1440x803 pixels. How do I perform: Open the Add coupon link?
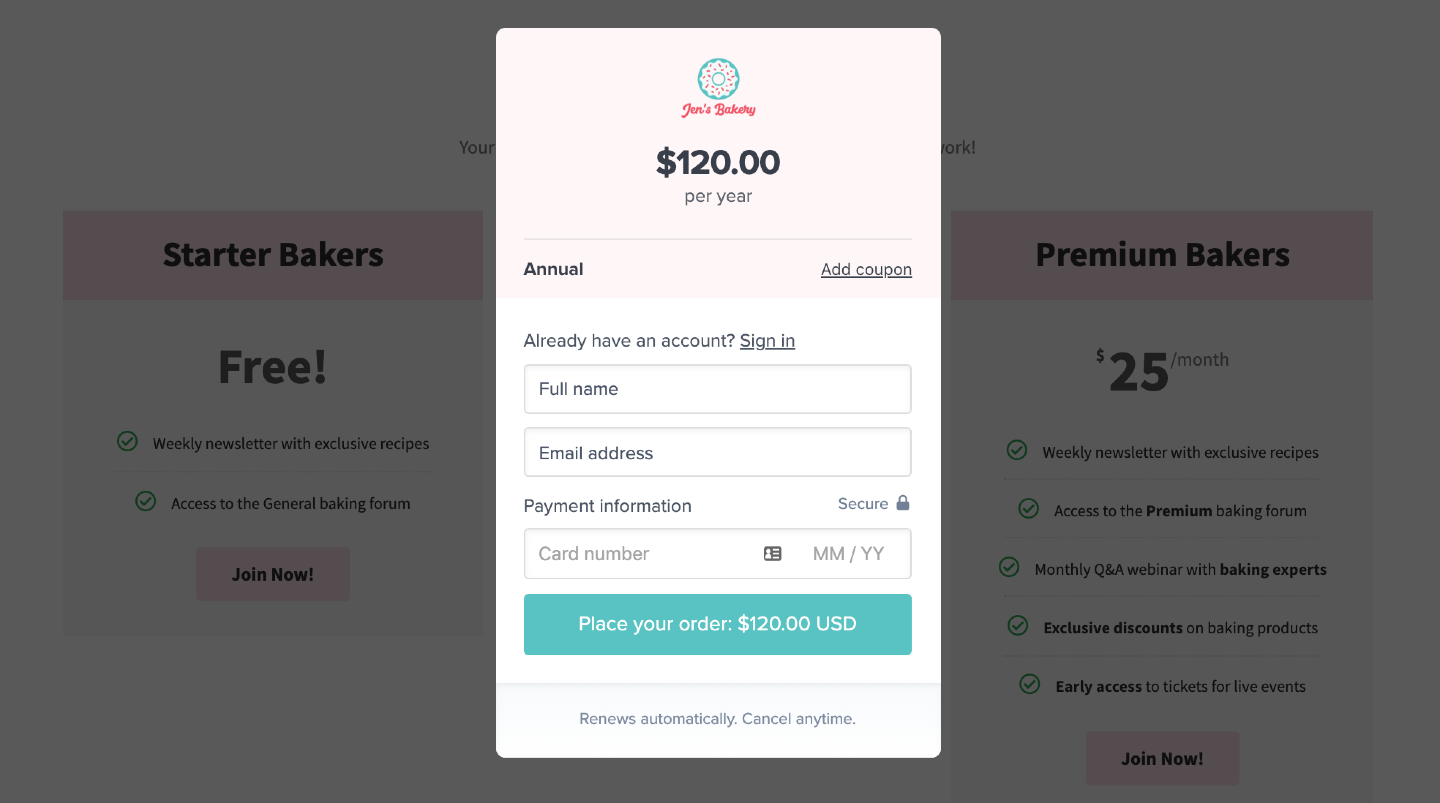click(x=866, y=269)
